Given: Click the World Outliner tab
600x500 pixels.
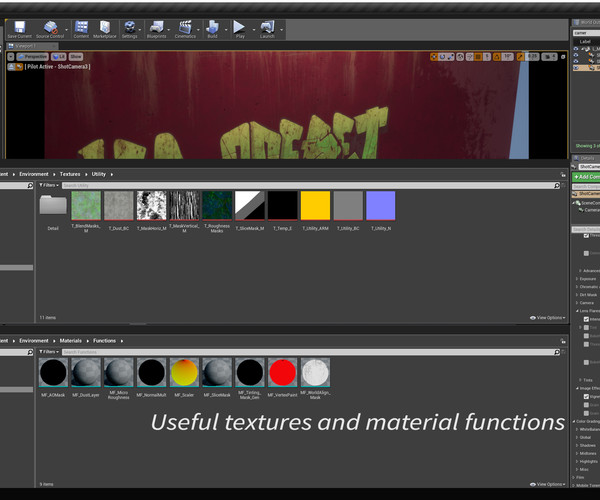Looking at the screenshot, I should point(587,23).
